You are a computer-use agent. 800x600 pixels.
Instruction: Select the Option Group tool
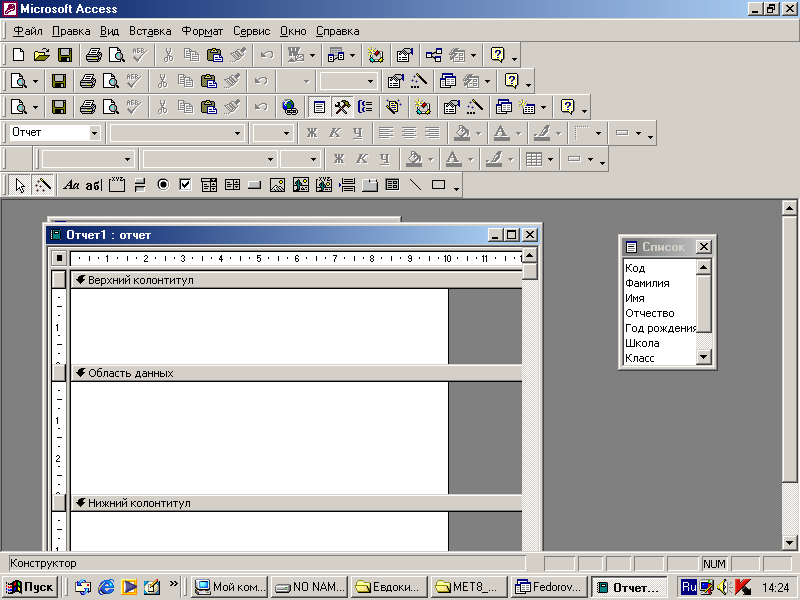click(117, 185)
